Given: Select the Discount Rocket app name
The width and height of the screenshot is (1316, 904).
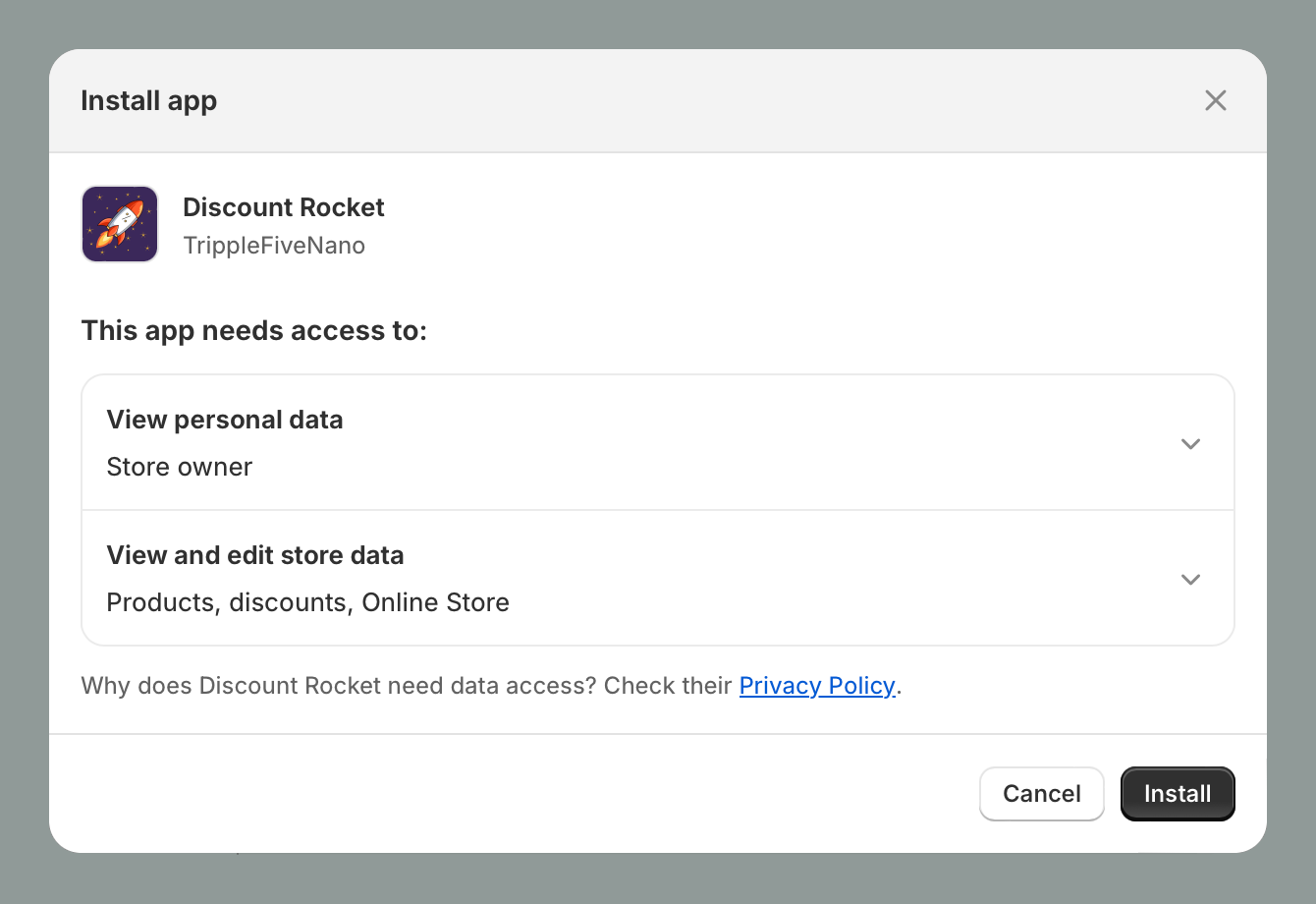Looking at the screenshot, I should coord(284,207).
